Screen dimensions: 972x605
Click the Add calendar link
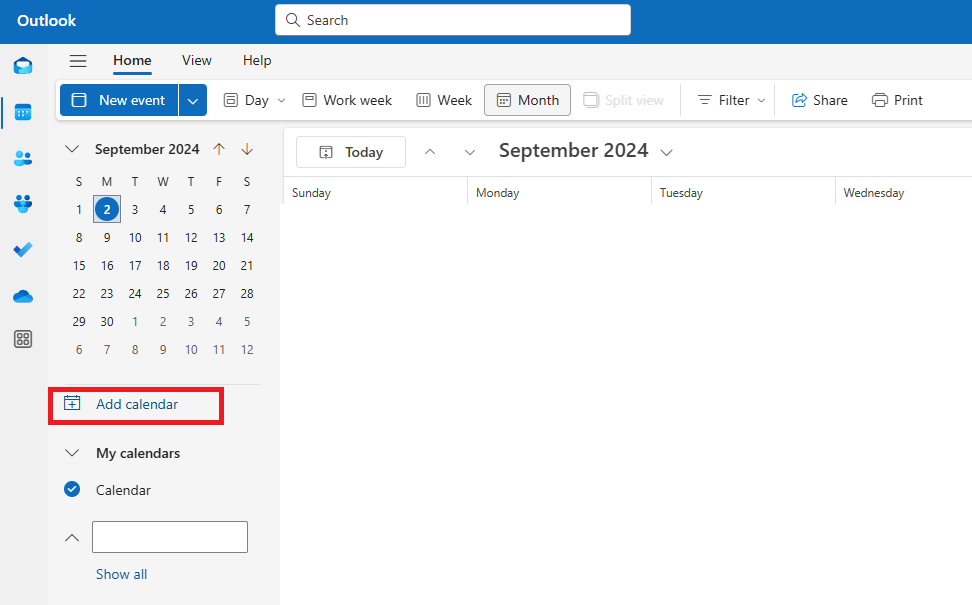click(x=136, y=404)
